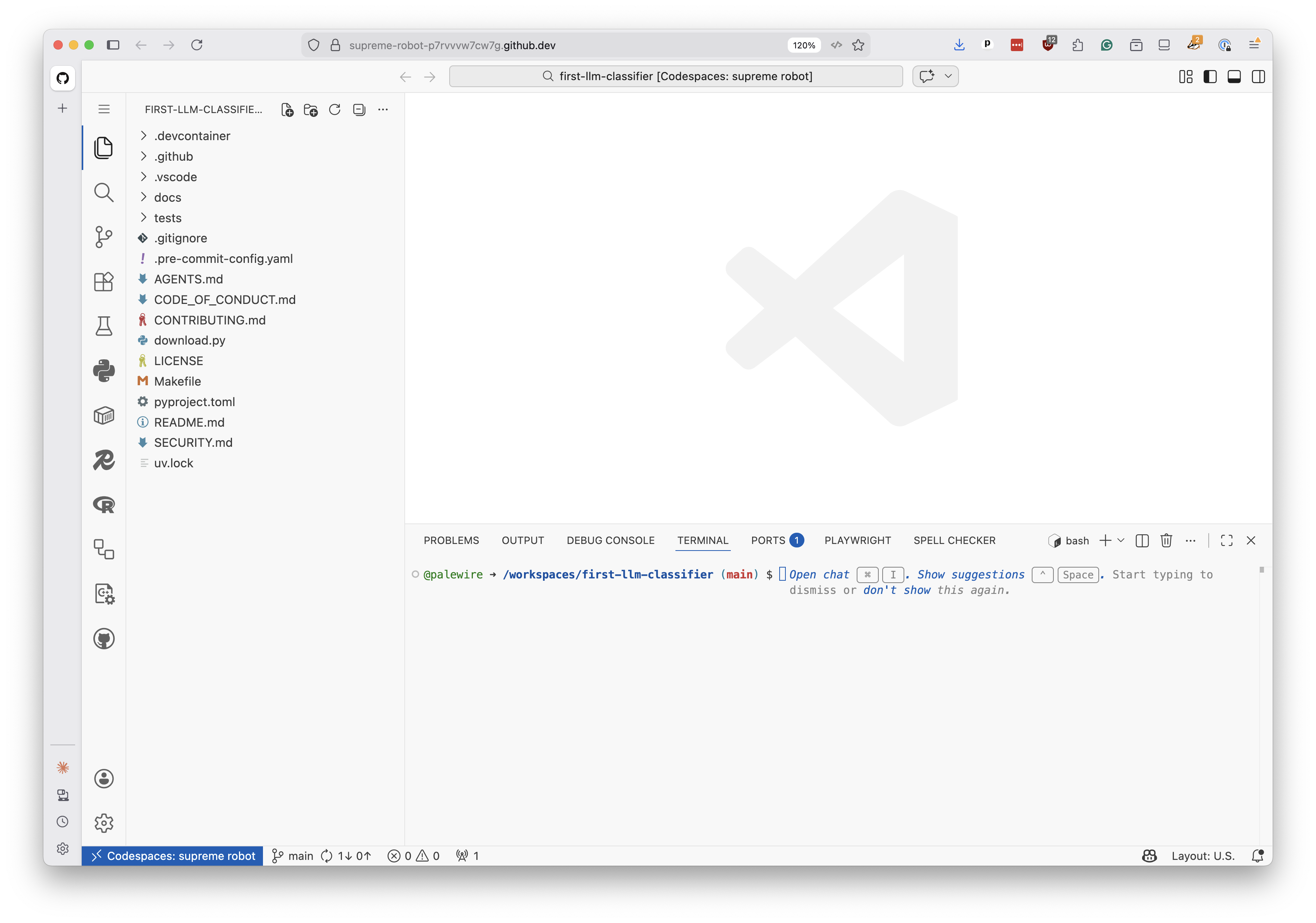Switch to the PROBLEMS tab
Image resolution: width=1316 pixels, height=923 pixels.
point(451,540)
